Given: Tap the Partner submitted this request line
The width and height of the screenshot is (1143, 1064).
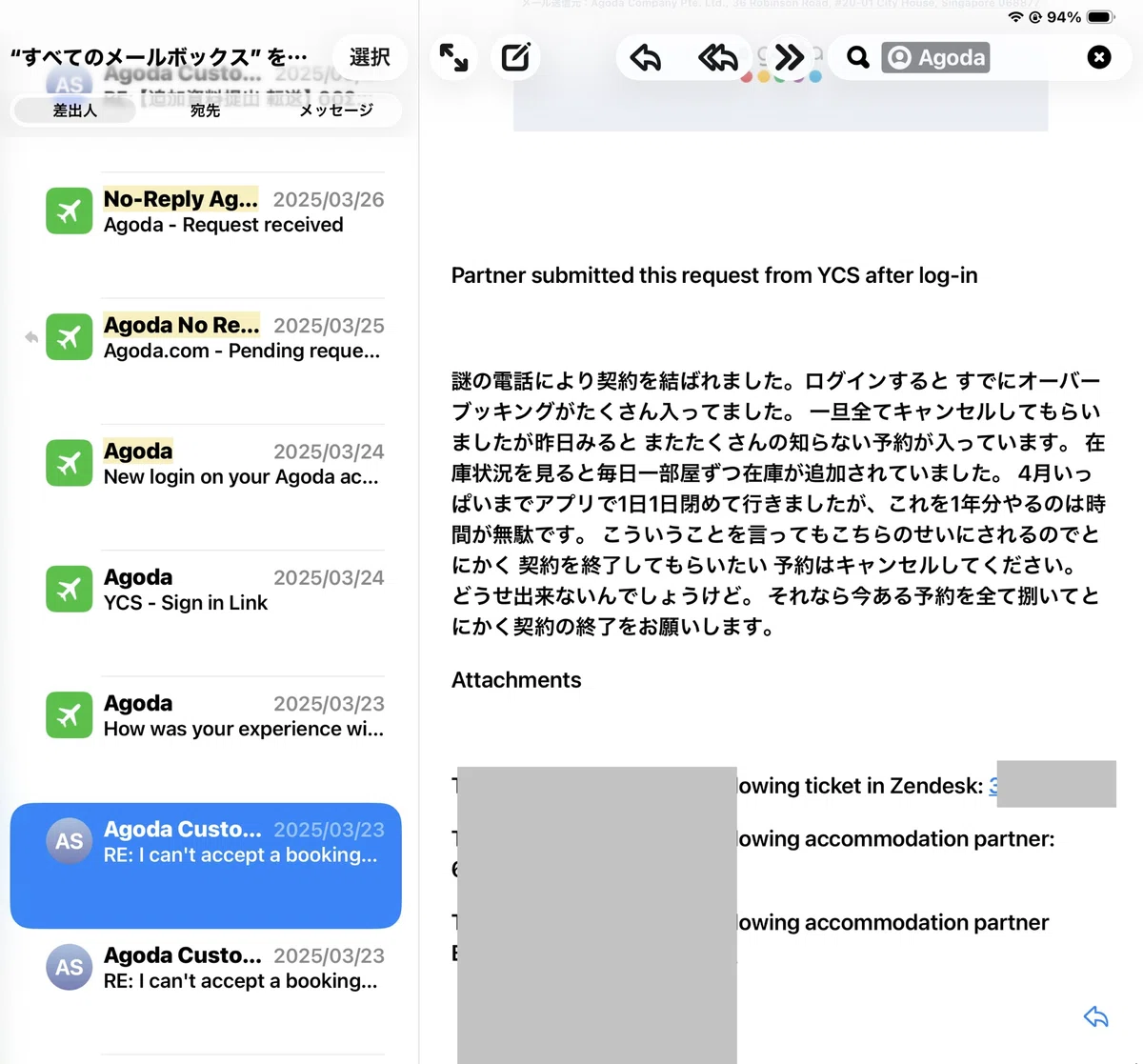Looking at the screenshot, I should point(714,275).
